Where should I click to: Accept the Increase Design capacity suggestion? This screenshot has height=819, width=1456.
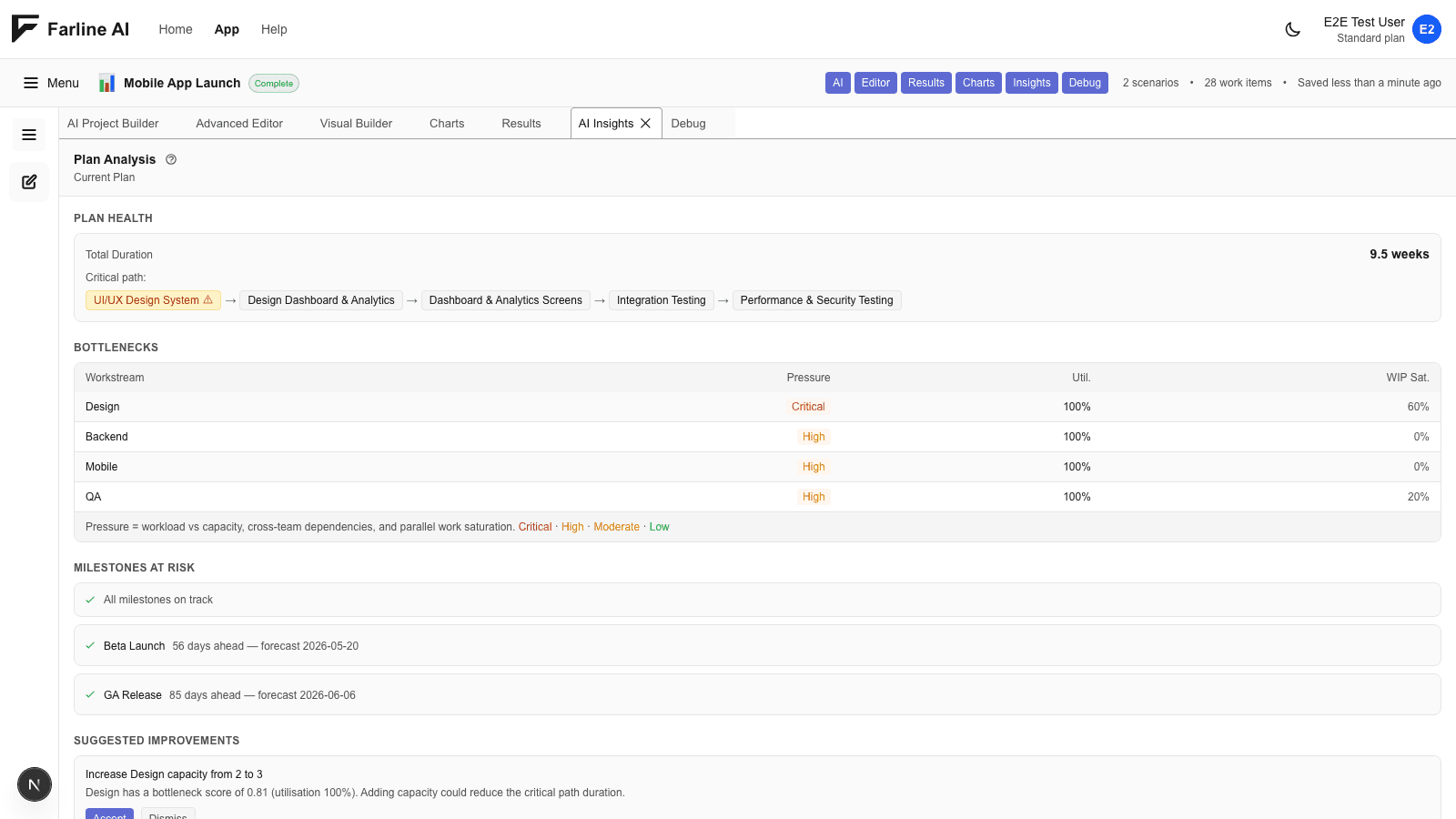[109, 814]
